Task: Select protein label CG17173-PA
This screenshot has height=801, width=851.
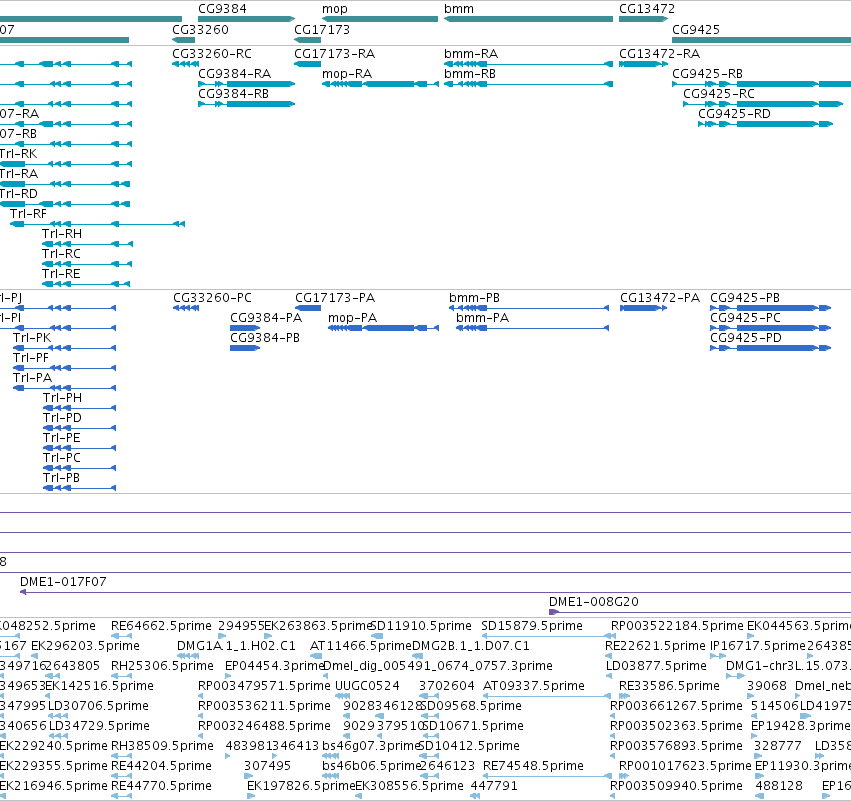Action: click(x=335, y=298)
